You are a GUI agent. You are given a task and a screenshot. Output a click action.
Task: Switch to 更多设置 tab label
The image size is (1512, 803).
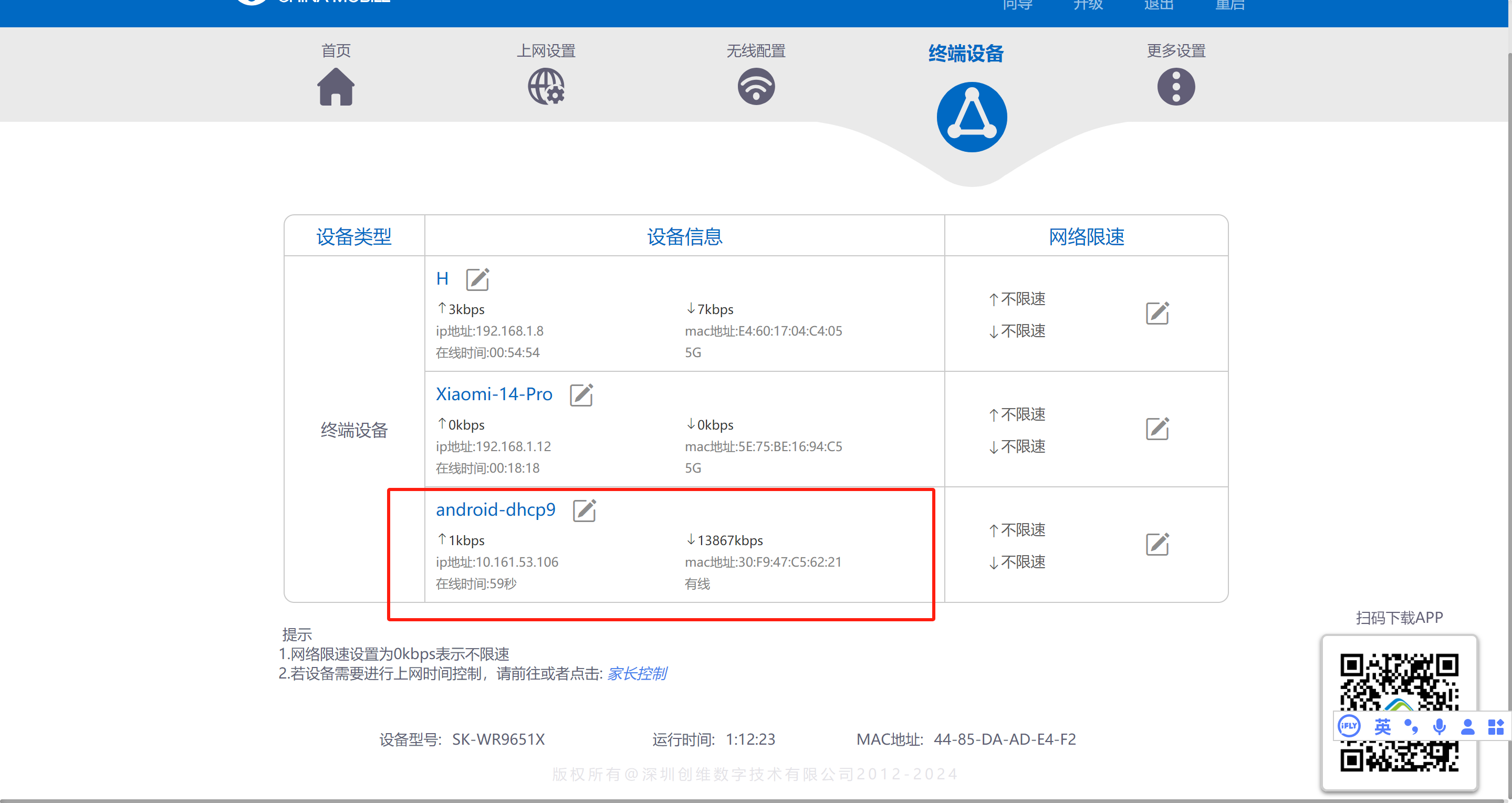(x=1176, y=51)
